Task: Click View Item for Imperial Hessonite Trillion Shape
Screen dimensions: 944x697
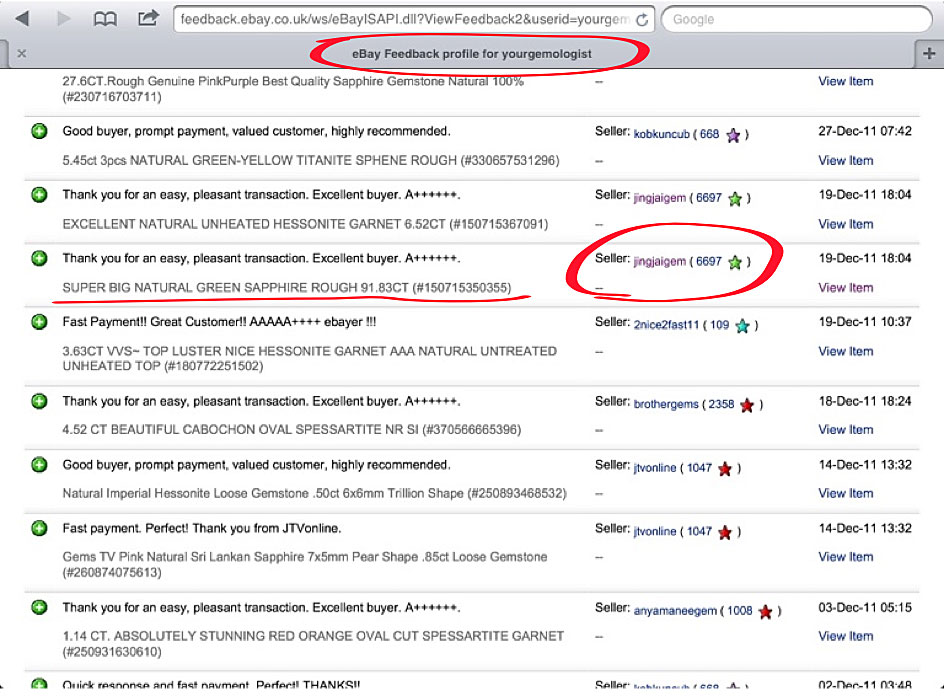Action: (845, 494)
